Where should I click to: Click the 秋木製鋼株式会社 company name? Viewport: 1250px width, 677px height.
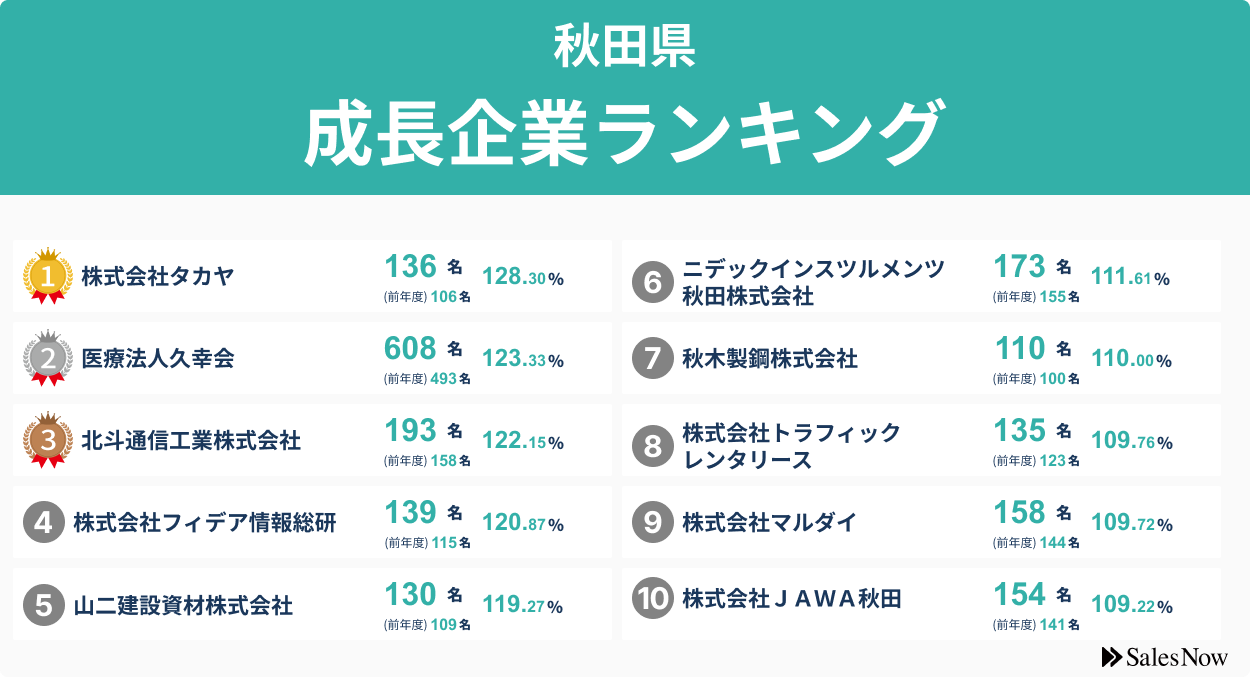(x=770, y=358)
